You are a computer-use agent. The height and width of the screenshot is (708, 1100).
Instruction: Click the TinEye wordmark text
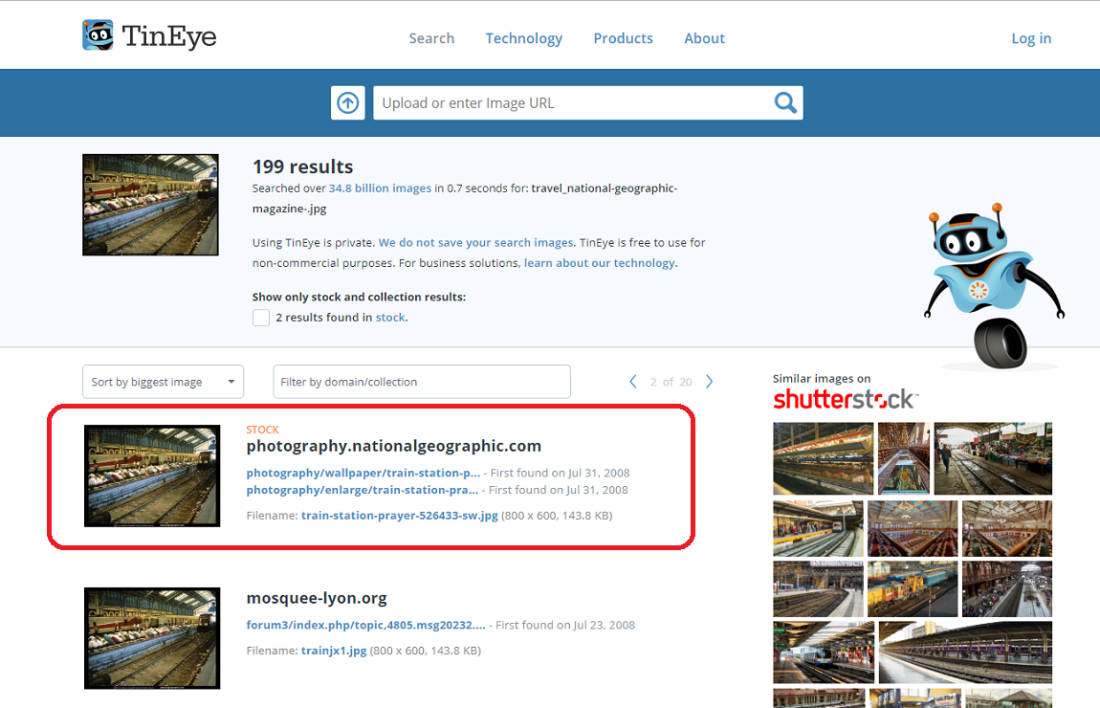coord(169,36)
